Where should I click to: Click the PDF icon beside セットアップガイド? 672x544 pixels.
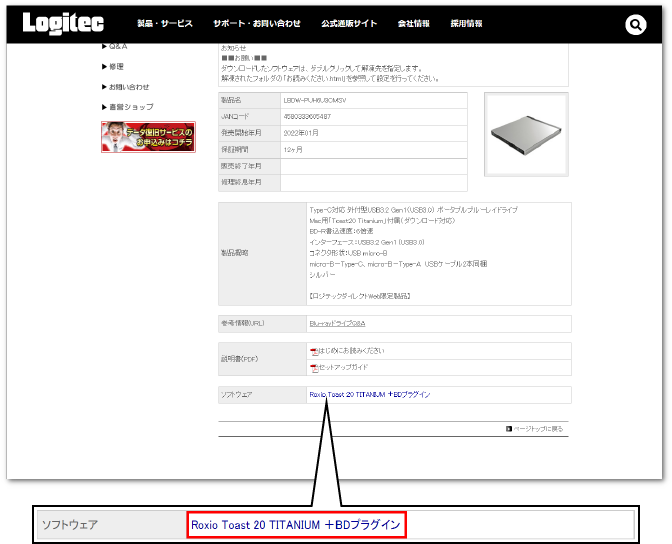point(314,368)
